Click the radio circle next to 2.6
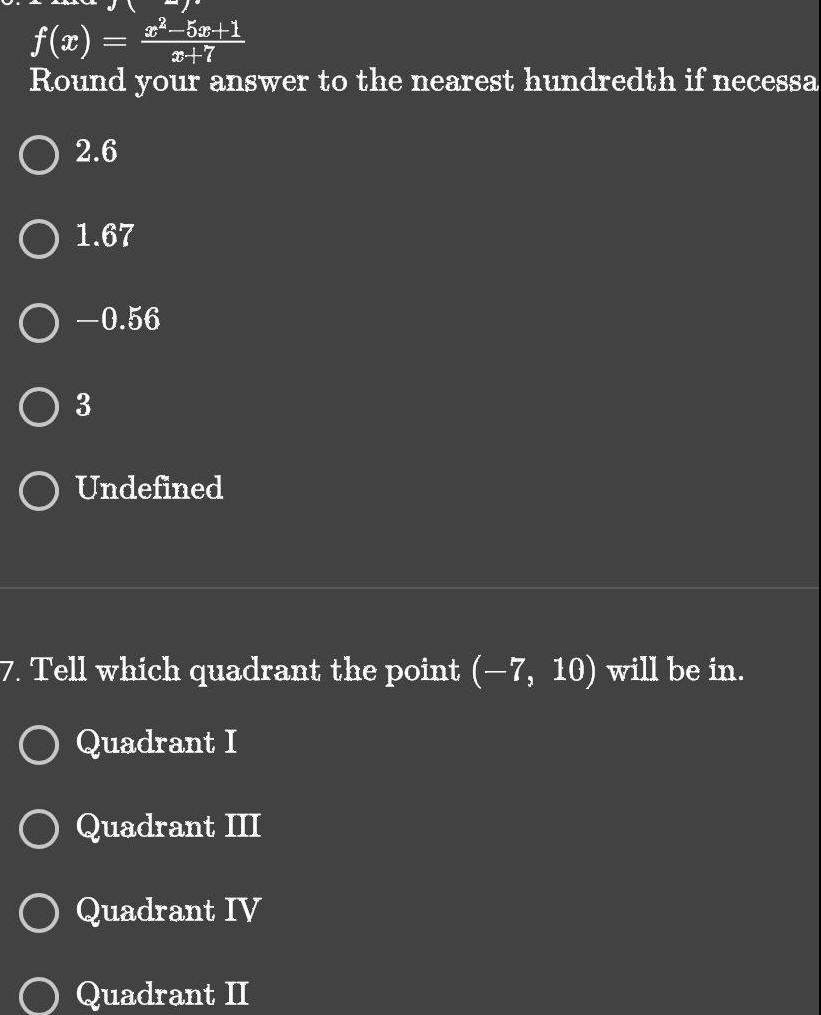The width and height of the screenshot is (821, 1015). (39, 152)
